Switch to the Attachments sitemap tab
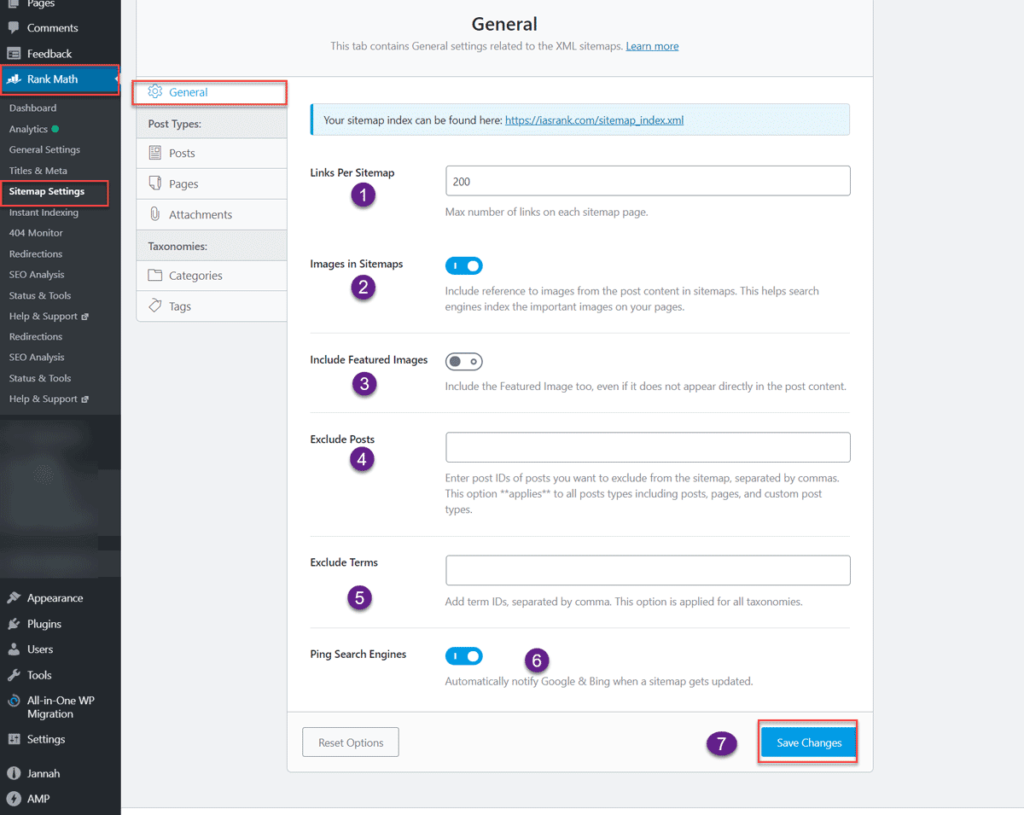The image size is (1024, 815). (212, 214)
